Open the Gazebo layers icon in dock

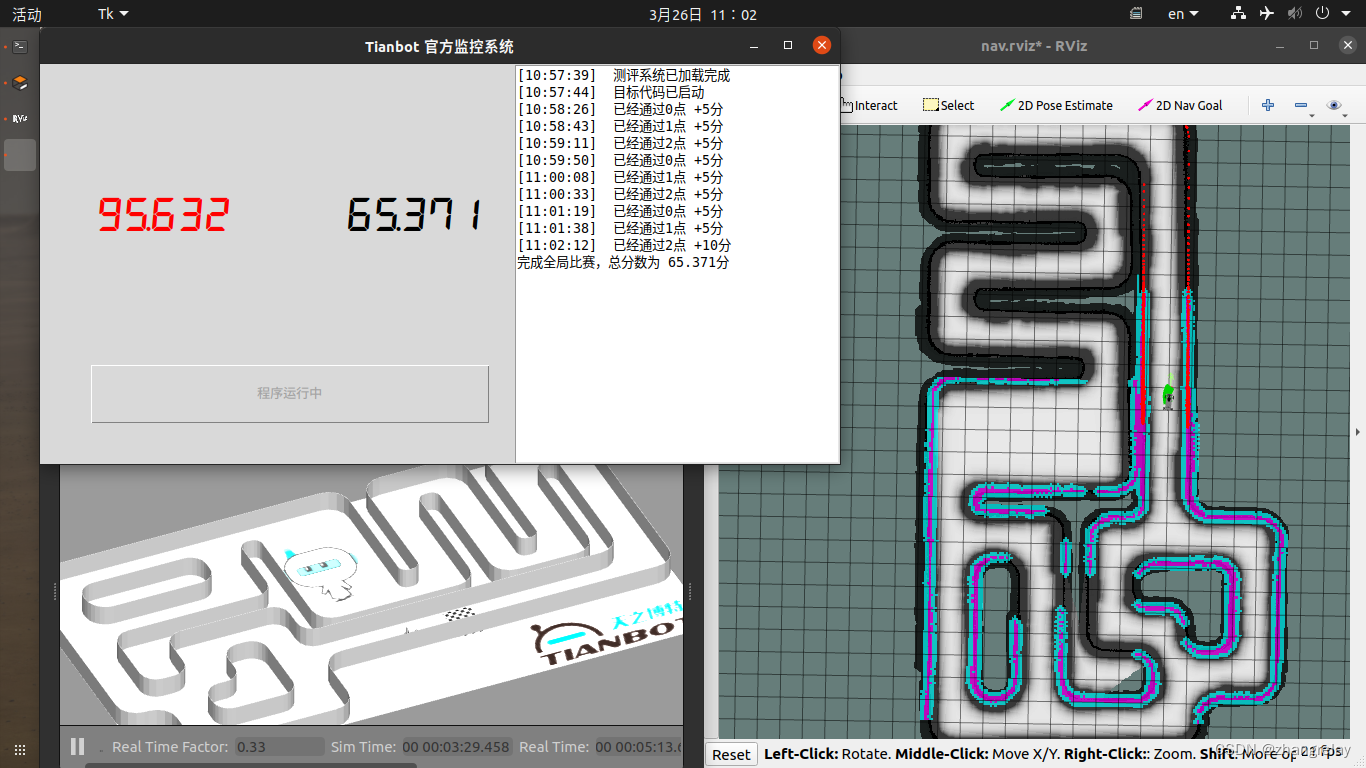pyautogui.click(x=20, y=83)
